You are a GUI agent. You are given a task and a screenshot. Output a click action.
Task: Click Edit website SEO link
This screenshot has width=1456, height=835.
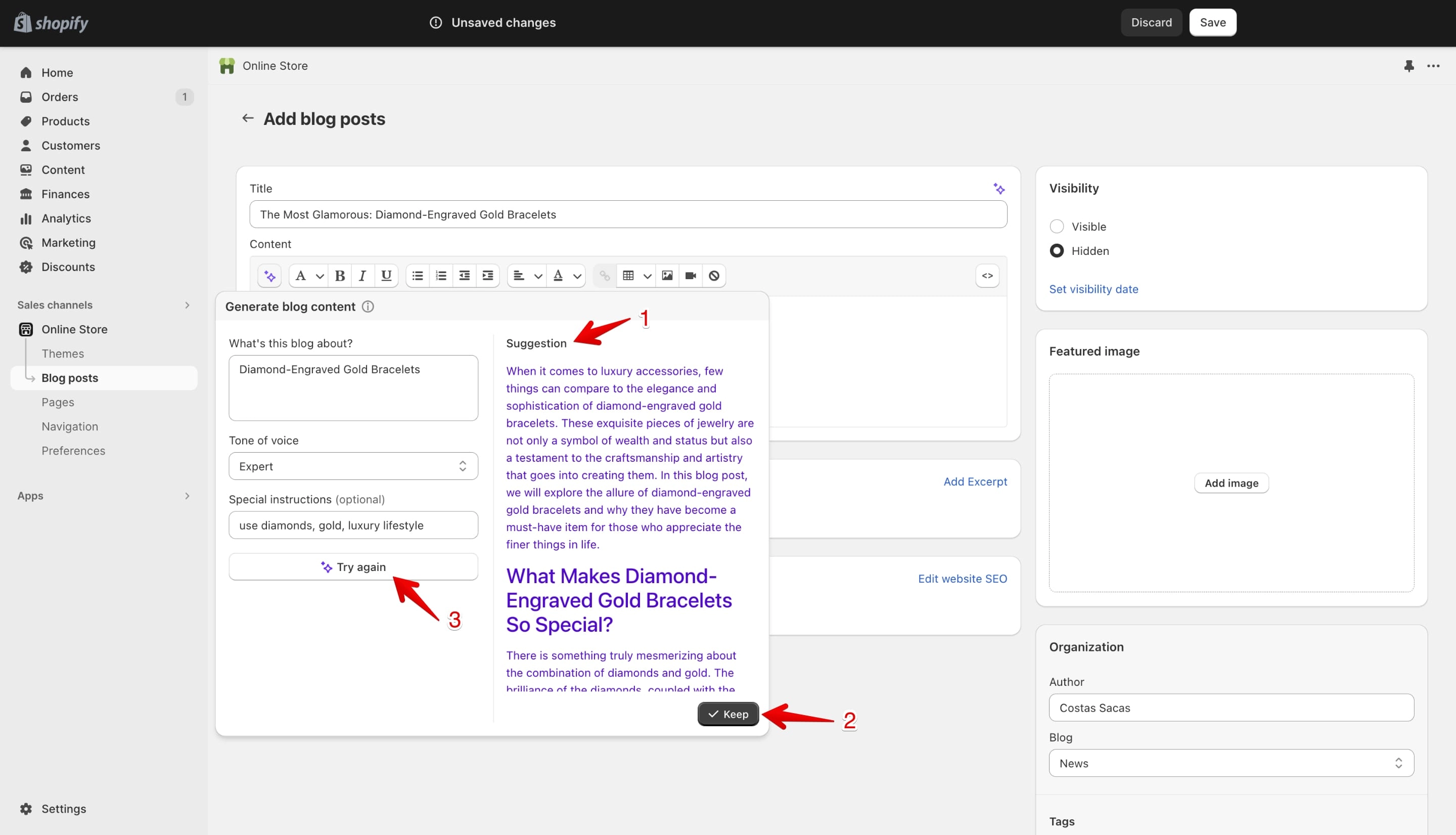click(x=963, y=579)
